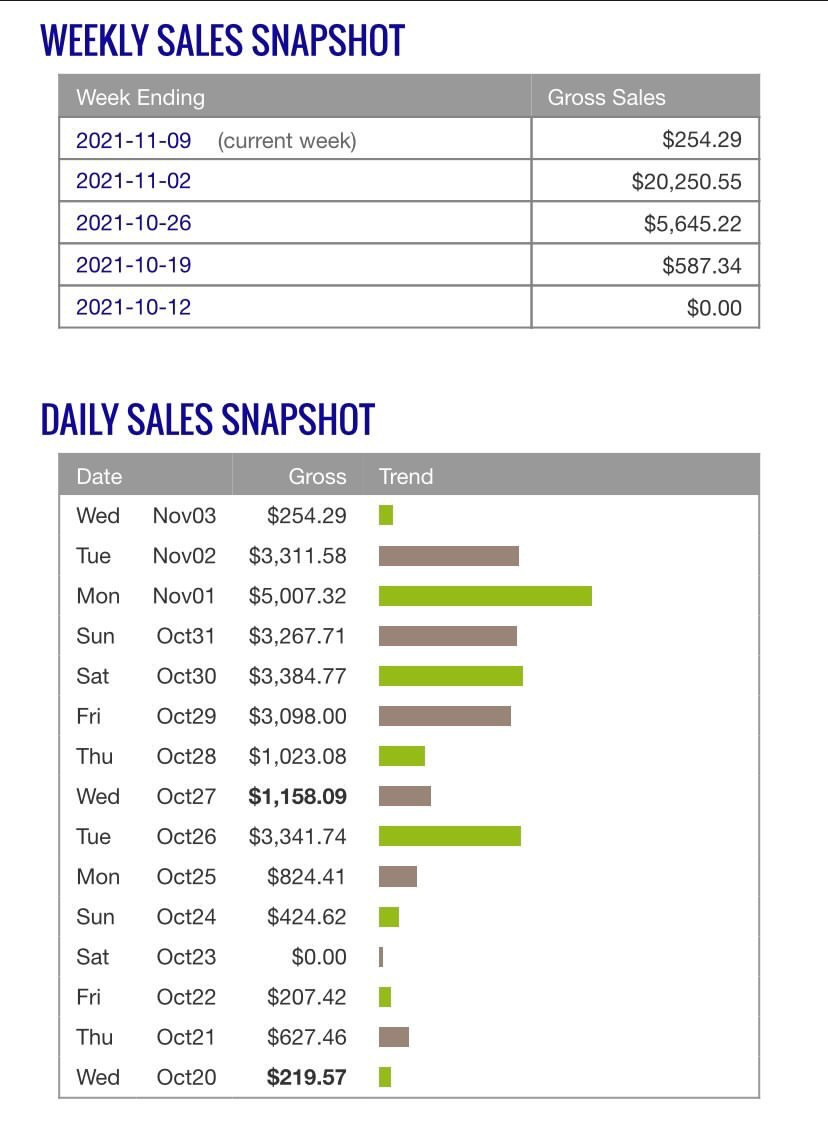The height and width of the screenshot is (1122, 828).
Task: Select the brown trend bar for Oct29
Action: coord(445,716)
